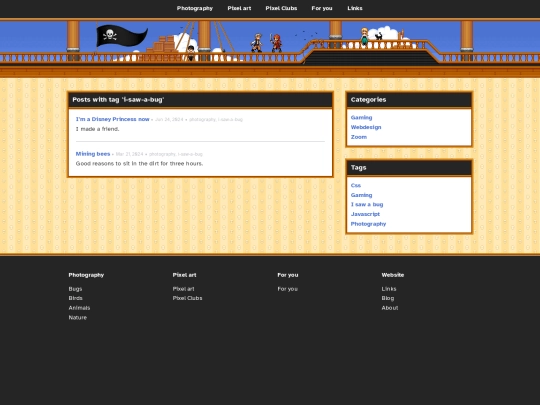
Task: Open Links in the top navigation bar
Action: click(355, 8)
